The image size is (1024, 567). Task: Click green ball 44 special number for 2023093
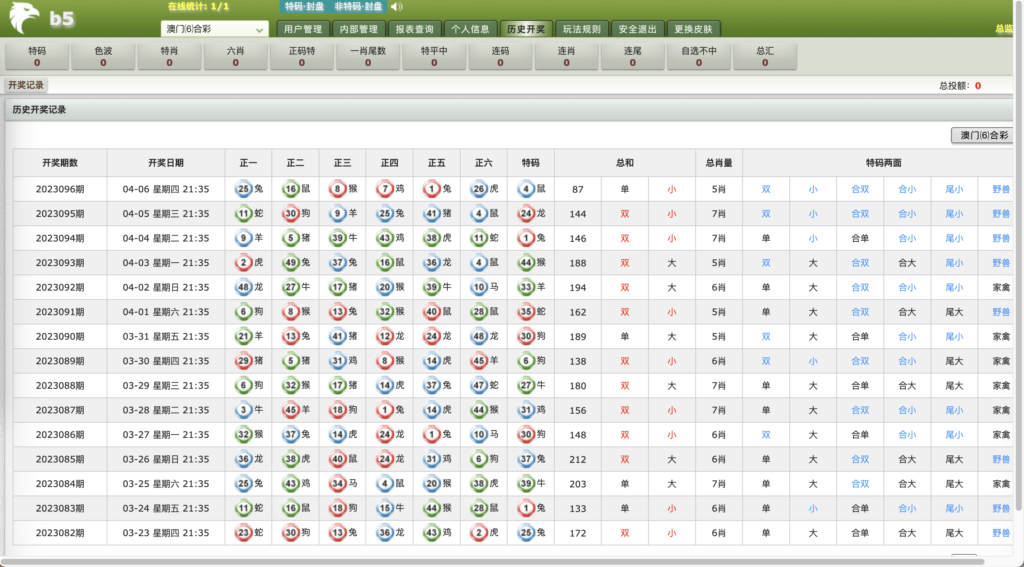point(526,262)
